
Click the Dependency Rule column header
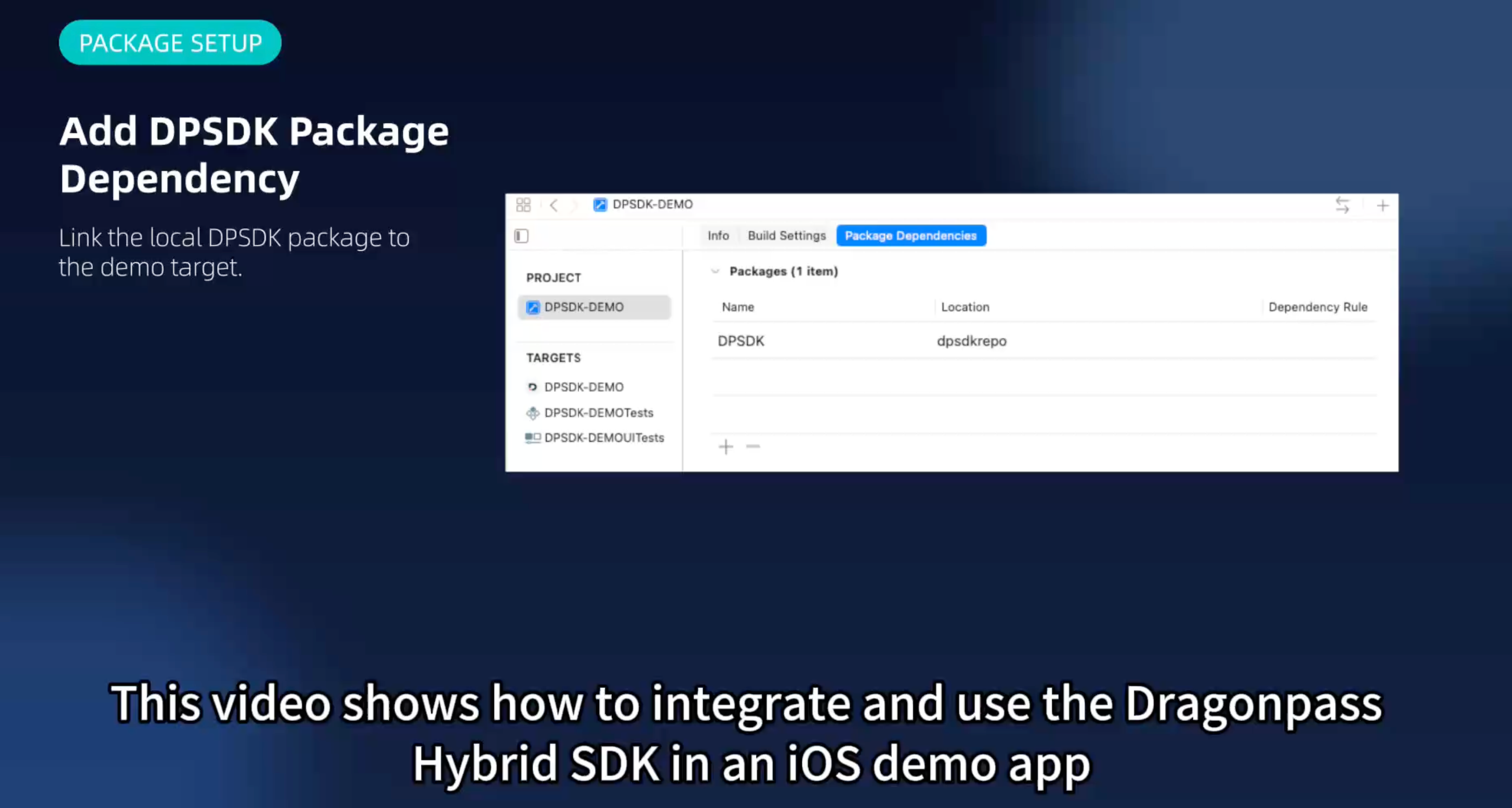pyautogui.click(x=1318, y=307)
